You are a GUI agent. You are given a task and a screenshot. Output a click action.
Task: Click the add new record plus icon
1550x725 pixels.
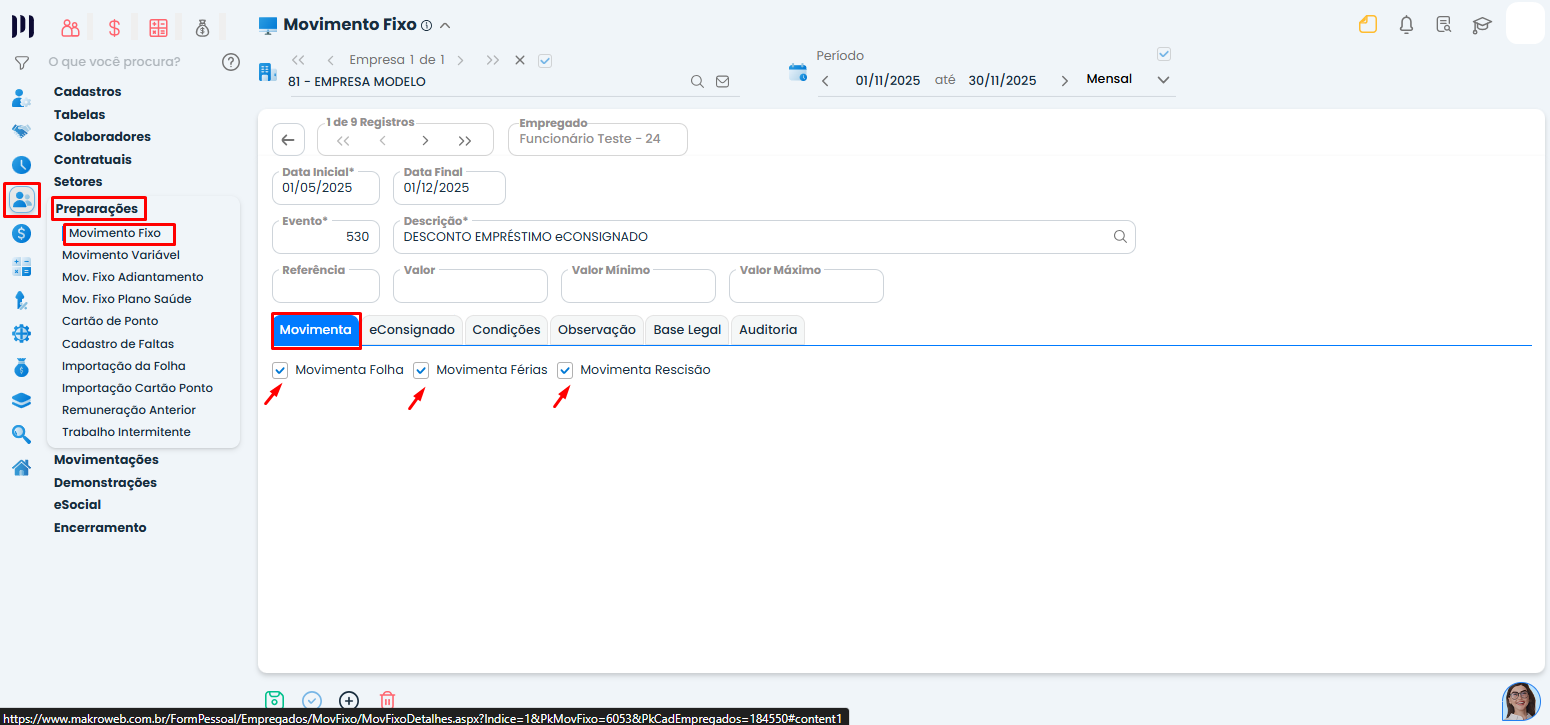349,701
